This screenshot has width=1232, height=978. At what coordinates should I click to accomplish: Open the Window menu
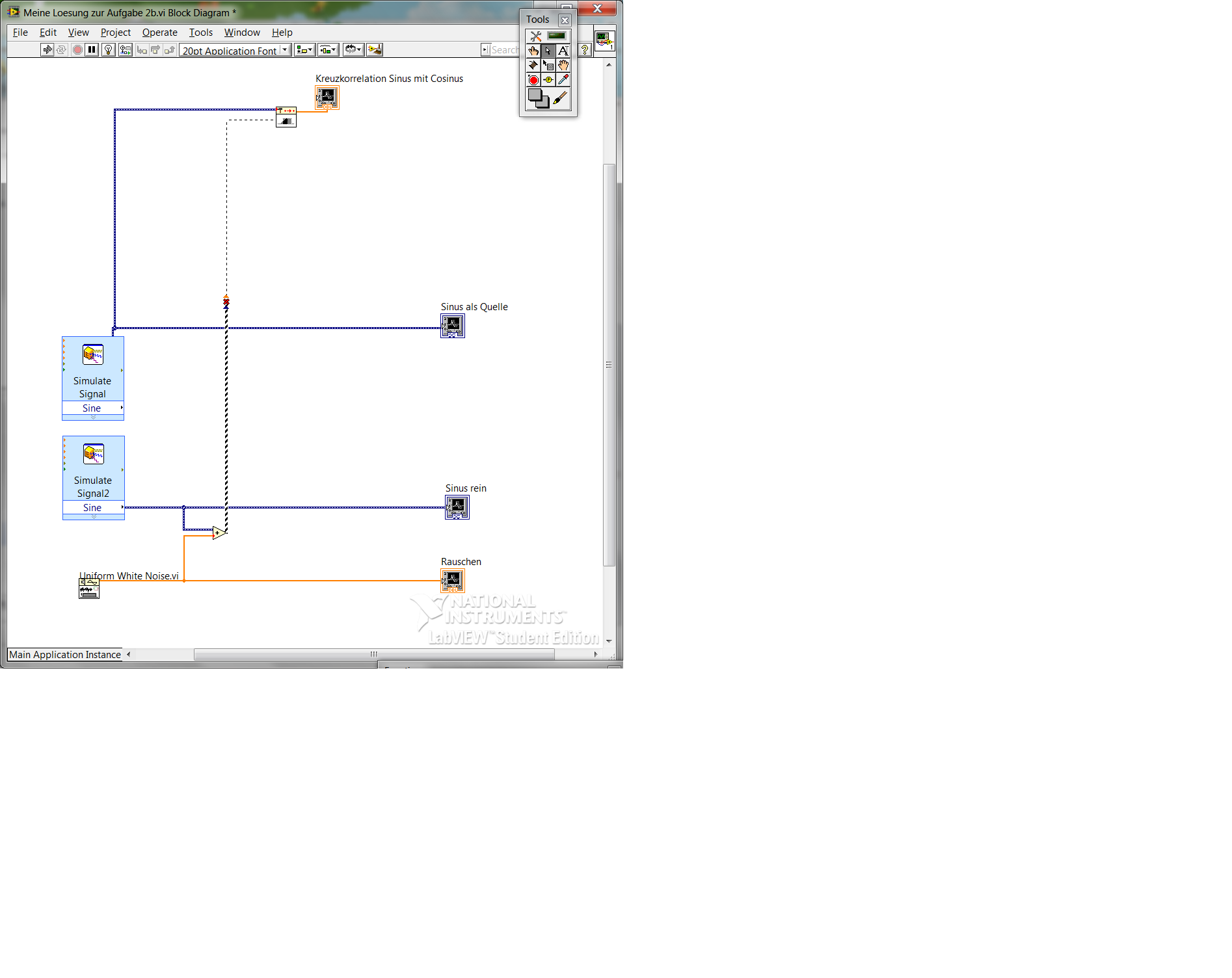coord(242,33)
